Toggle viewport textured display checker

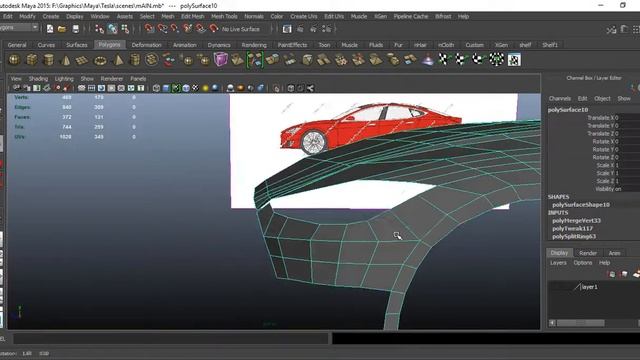[196, 88]
